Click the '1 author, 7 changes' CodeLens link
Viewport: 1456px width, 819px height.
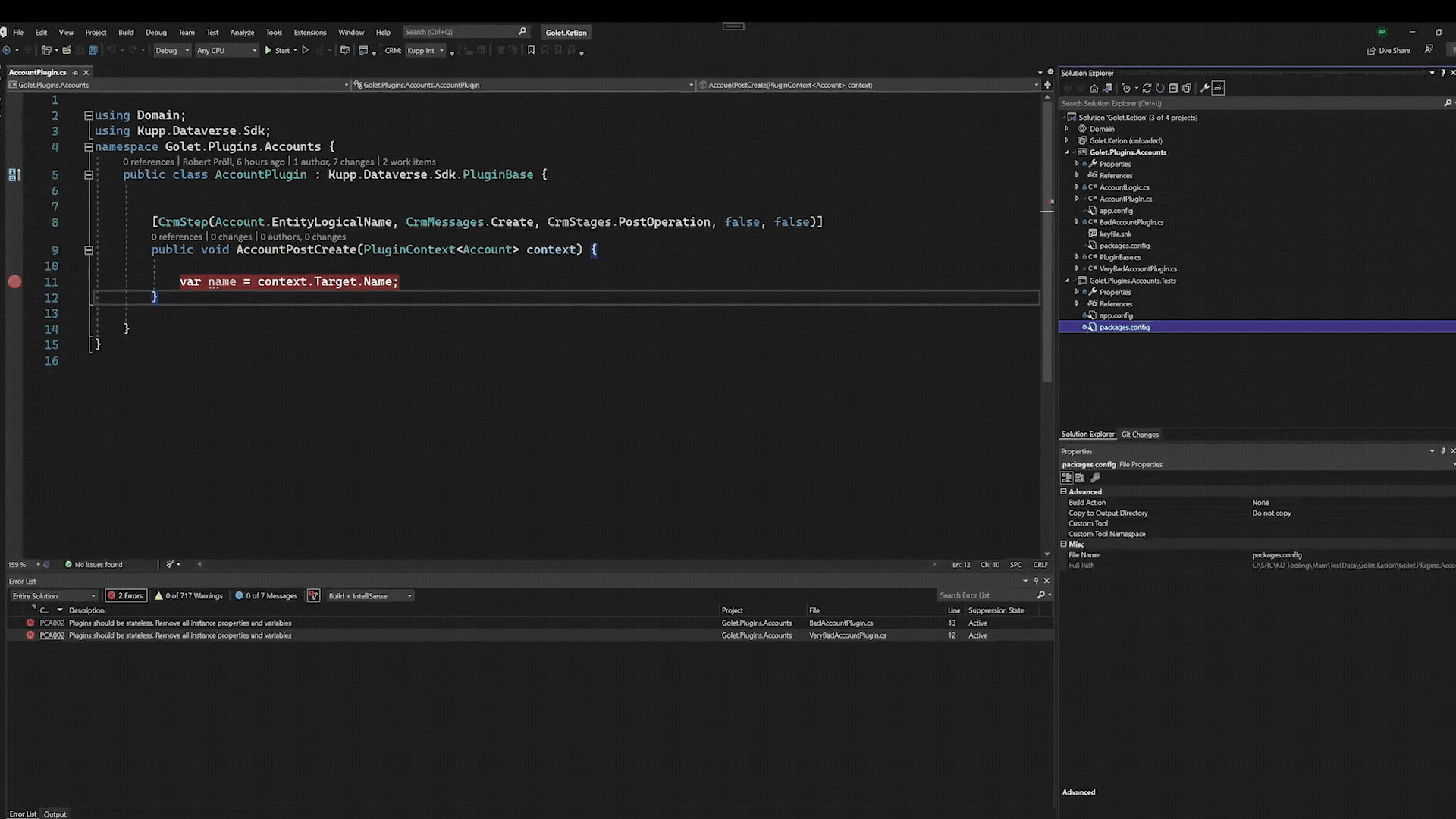334,162
